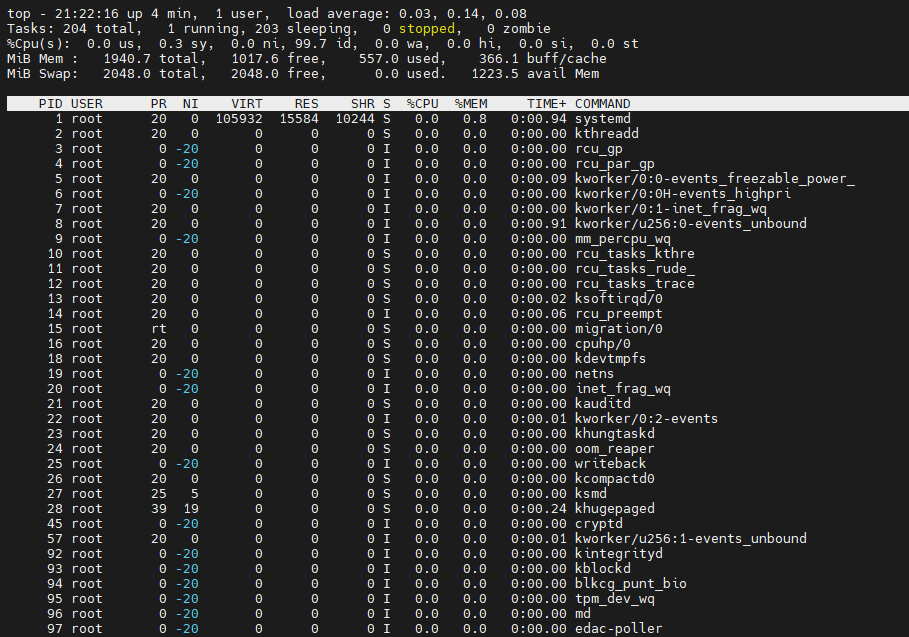Click rcu_tasks_trace process name

click(634, 284)
